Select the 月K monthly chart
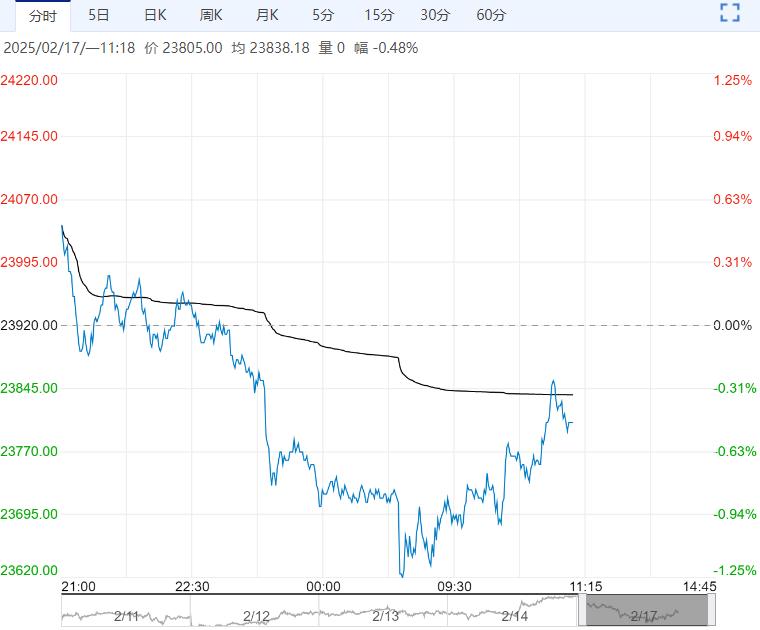Screen dimensions: 760x630 267,15
